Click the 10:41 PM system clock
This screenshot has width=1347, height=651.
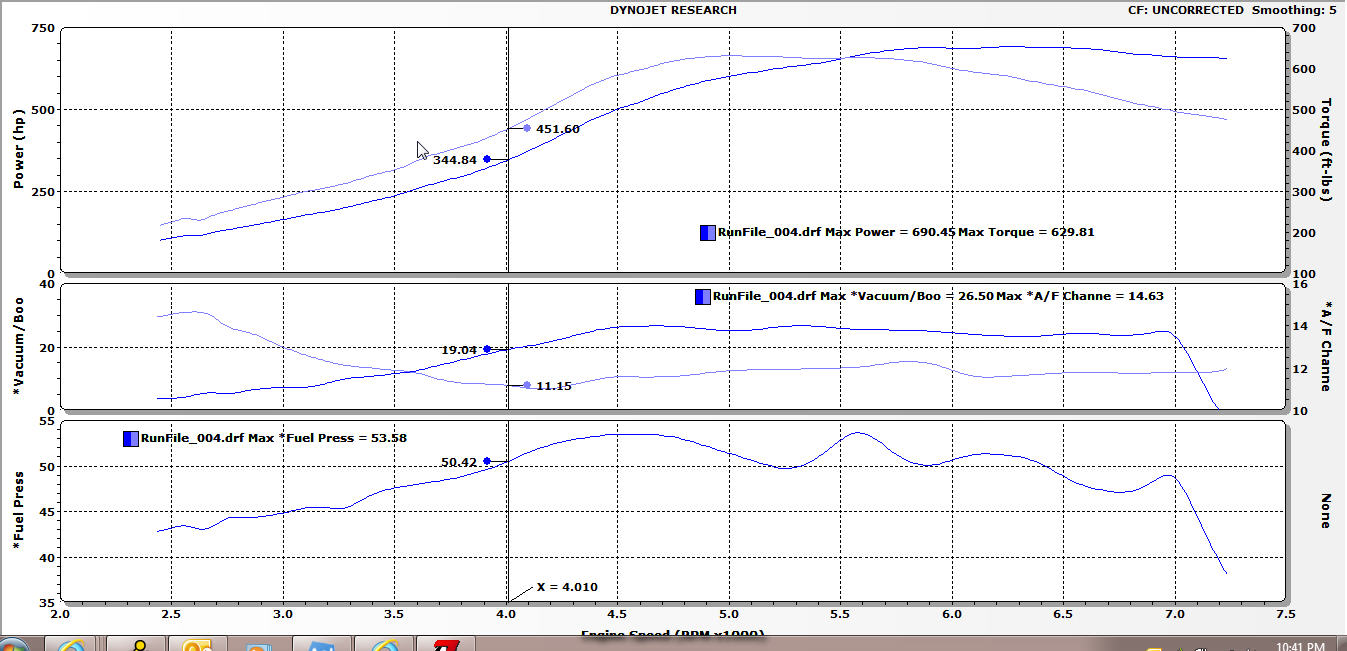coord(1301,646)
